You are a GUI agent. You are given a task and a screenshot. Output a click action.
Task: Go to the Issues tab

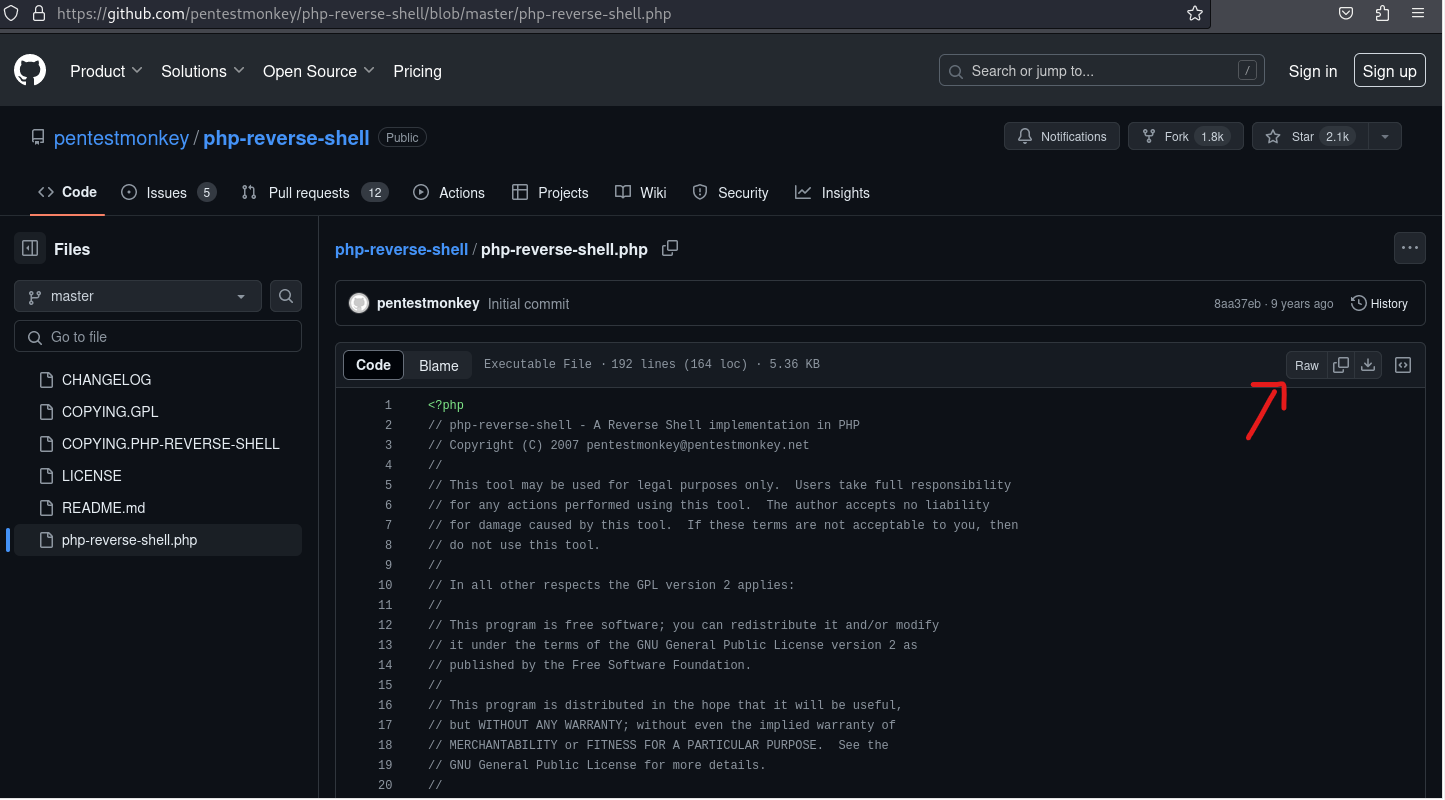[168, 192]
